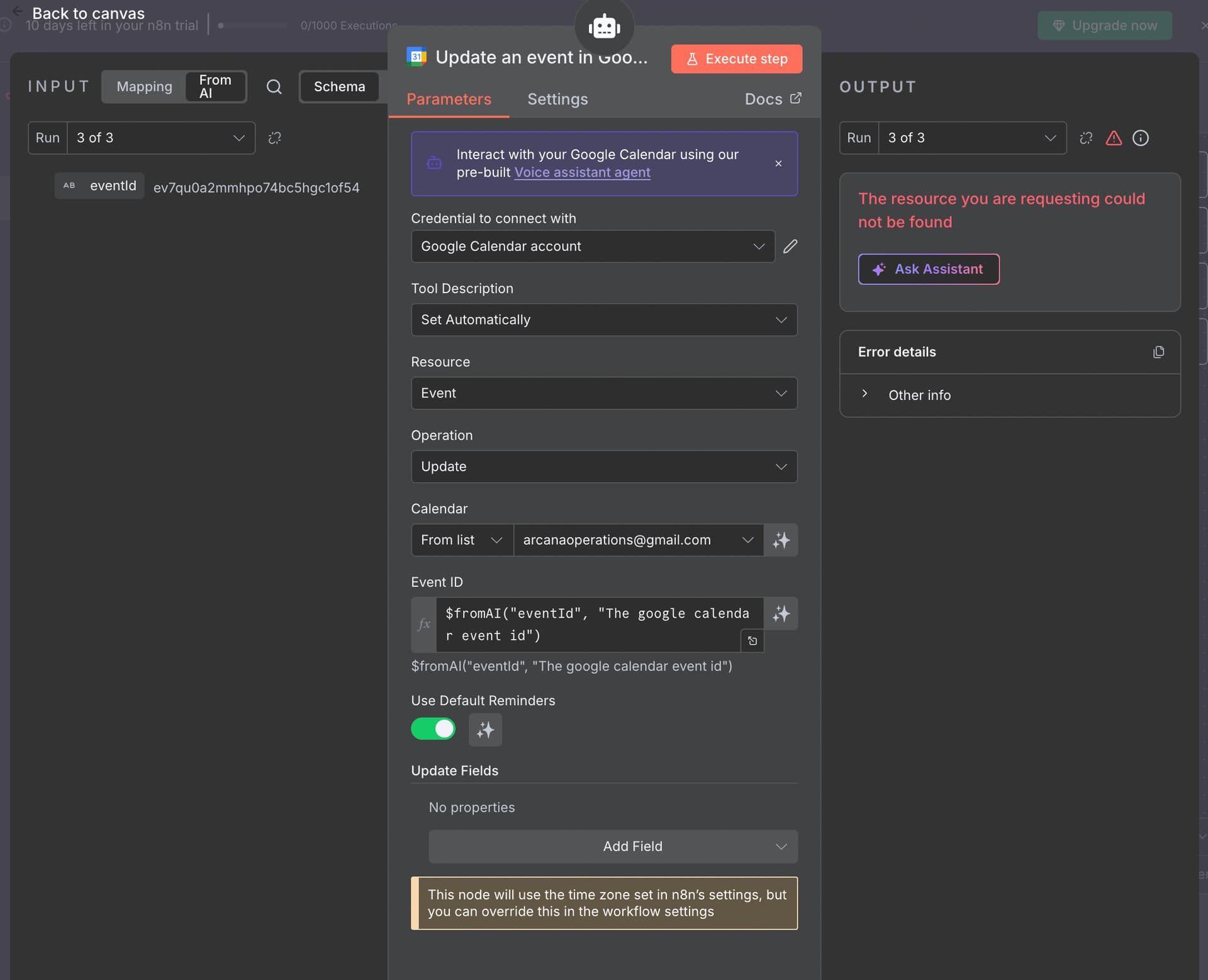Click the sparkle icon next to reminders toggle

(x=485, y=730)
